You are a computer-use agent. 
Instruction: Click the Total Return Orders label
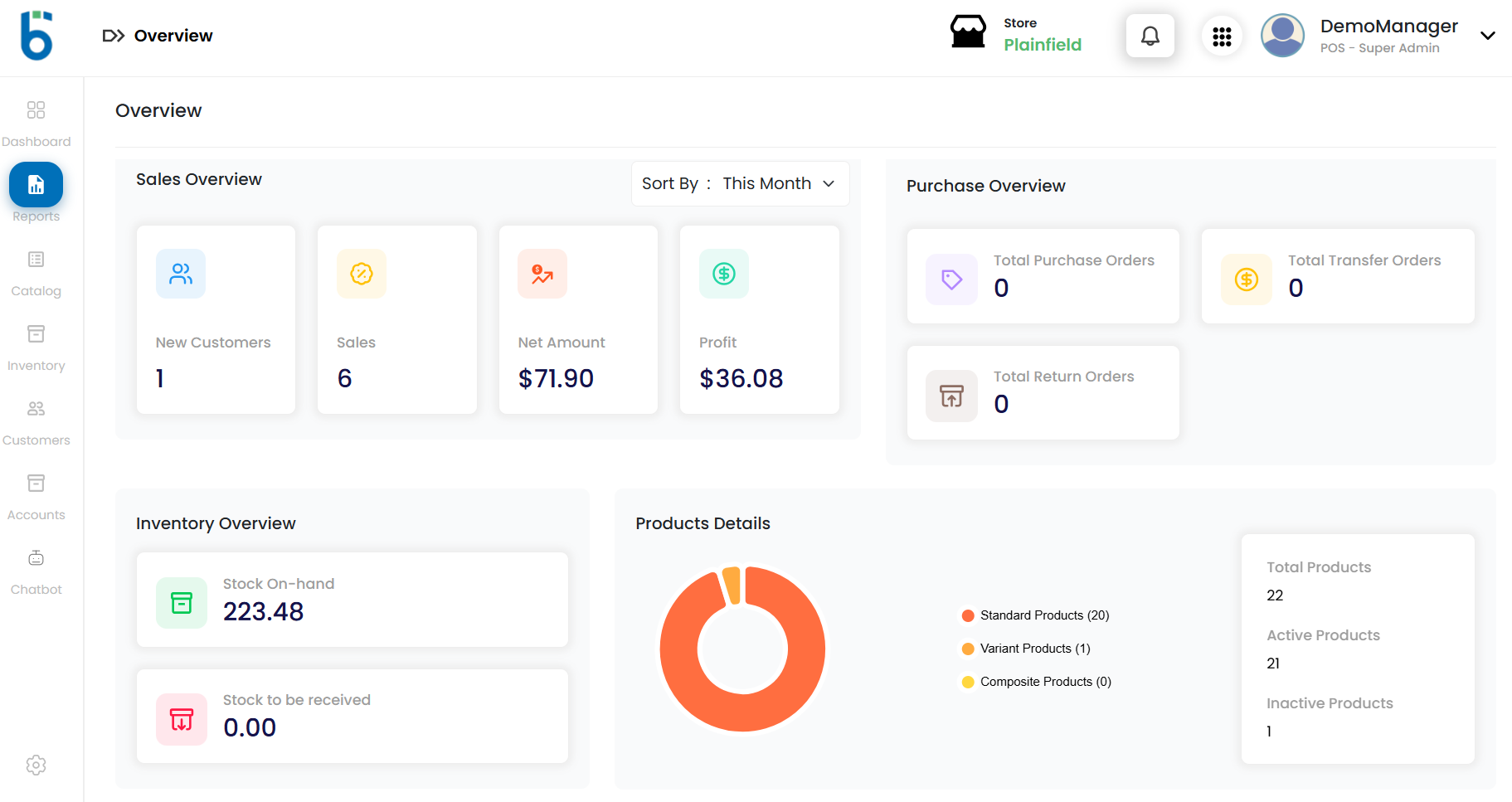pos(1063,377)
